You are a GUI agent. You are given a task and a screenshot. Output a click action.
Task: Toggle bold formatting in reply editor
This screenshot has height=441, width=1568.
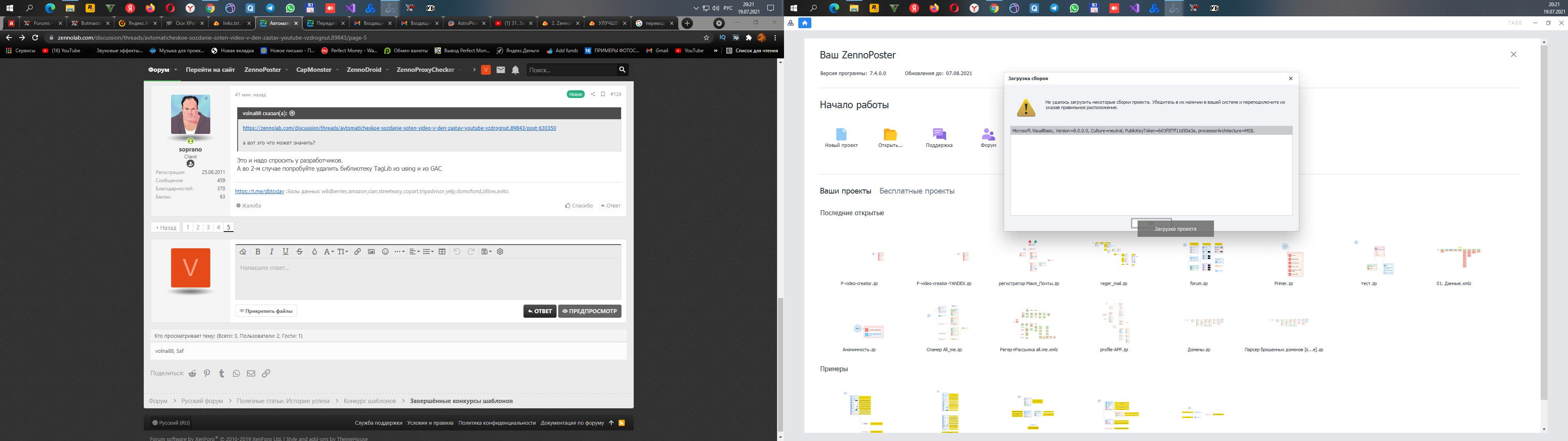[x=258, y=252]
